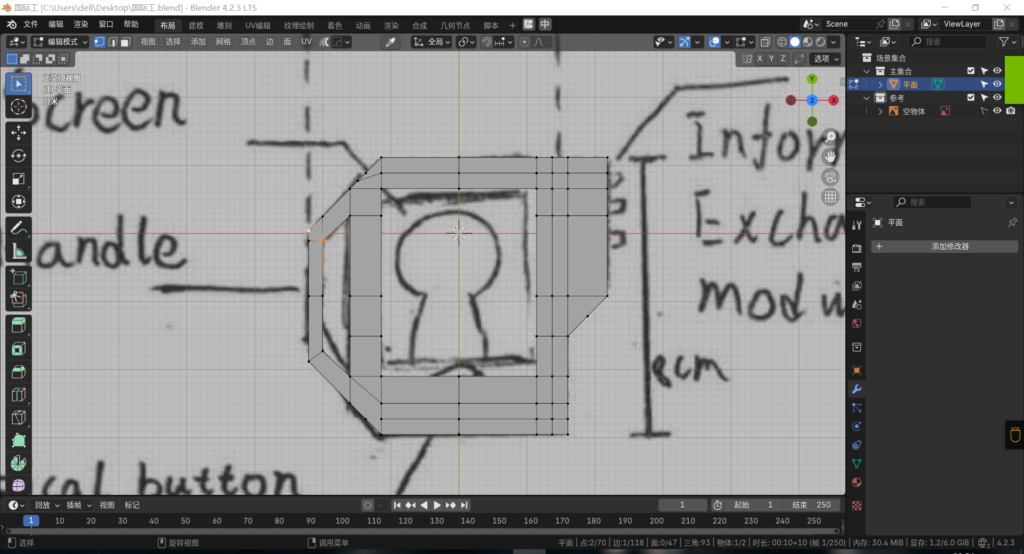This screenshot has height=554, width=1024.
Task: Collapse the 参考 collection in outliner
Action: [x=868, y=98]
